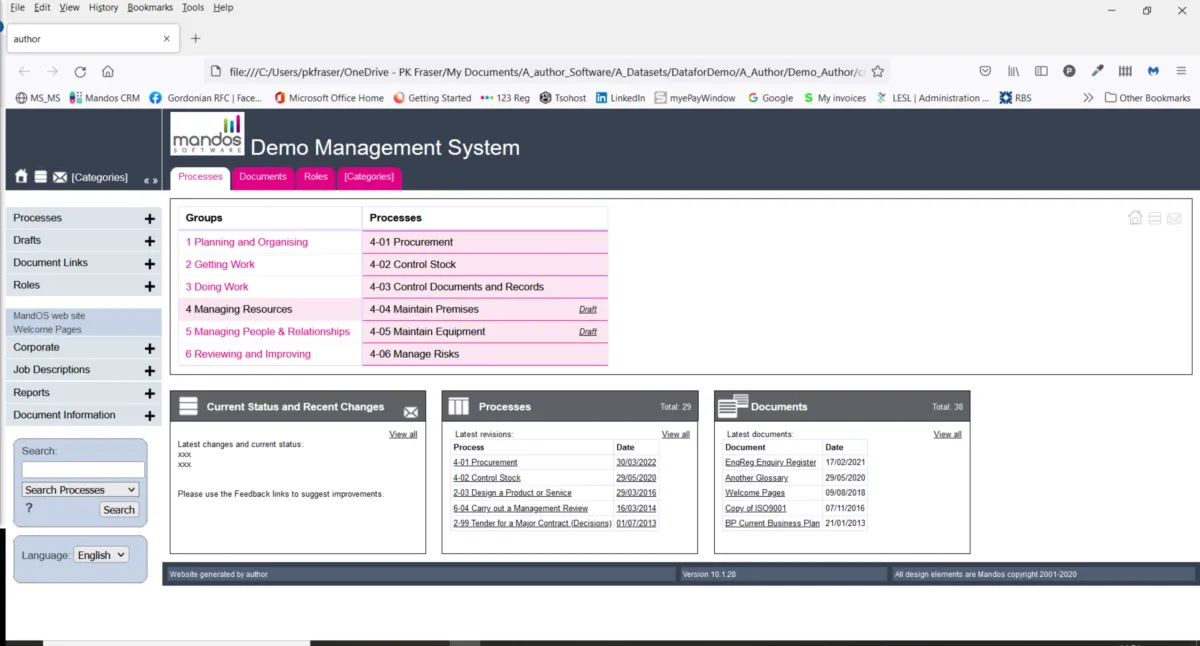Switch to the [Categories] tab
1200x646 pixels.
[369, 177]
